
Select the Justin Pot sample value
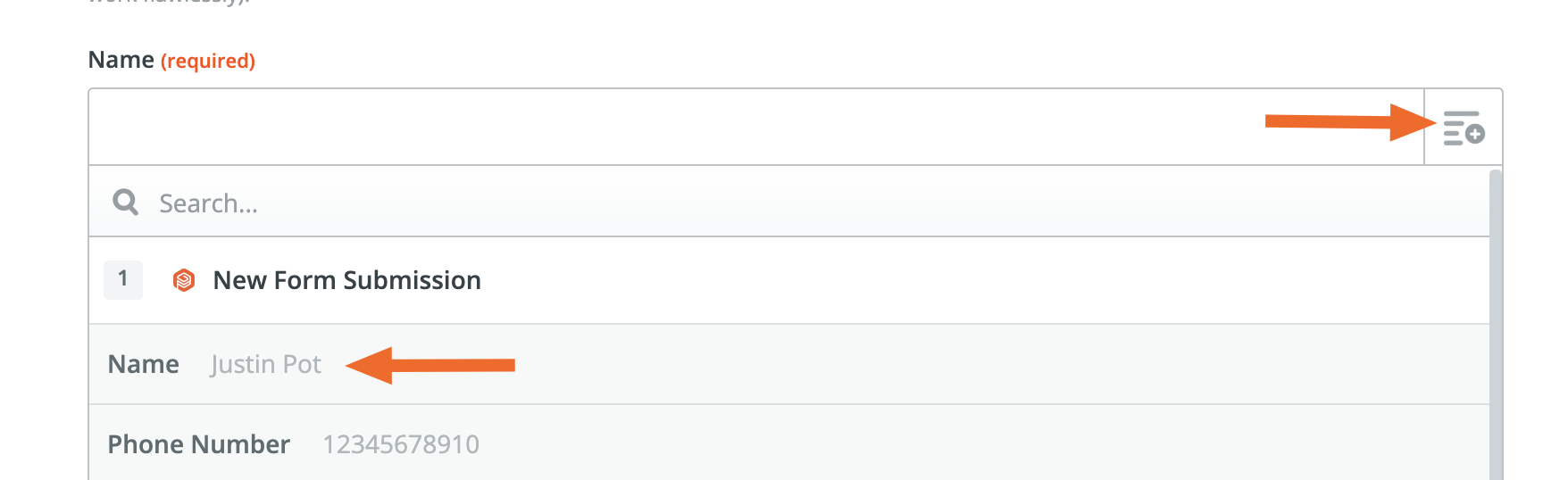265,364
